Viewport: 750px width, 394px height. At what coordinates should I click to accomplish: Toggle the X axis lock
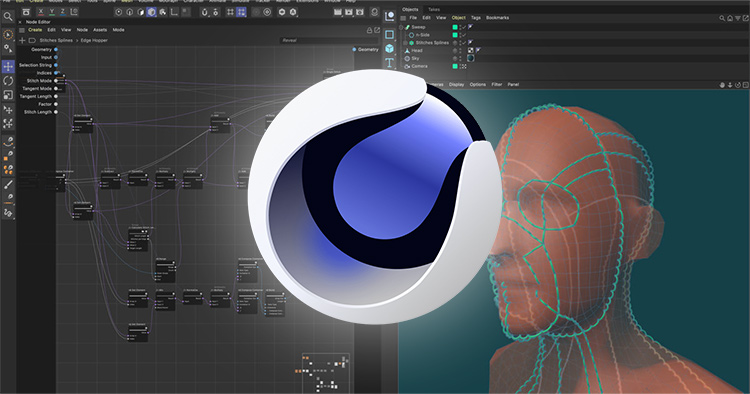(x=41, y=11)
